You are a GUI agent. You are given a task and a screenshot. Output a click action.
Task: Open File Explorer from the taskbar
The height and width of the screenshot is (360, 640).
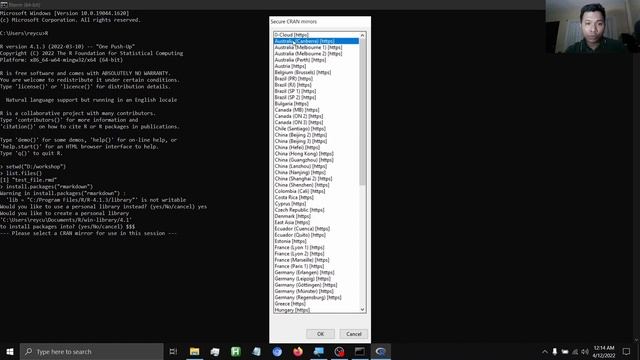pyautogui.click(x=194, y=351)
